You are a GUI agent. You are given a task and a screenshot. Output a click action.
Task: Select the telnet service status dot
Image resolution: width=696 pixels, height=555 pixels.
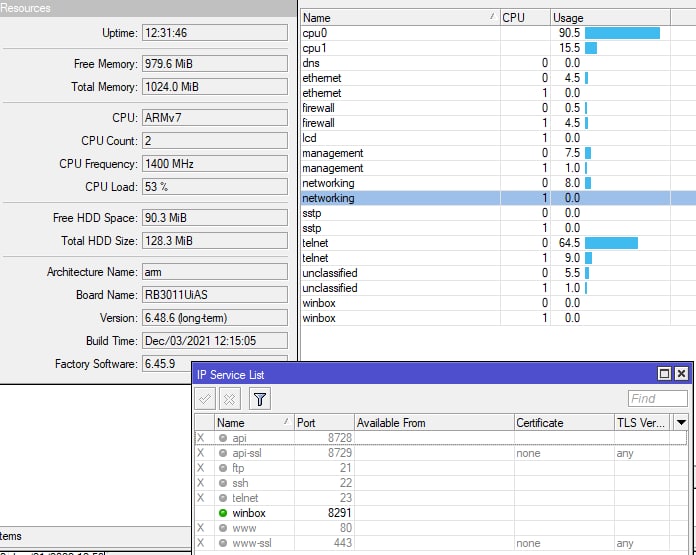coord(223,498)
